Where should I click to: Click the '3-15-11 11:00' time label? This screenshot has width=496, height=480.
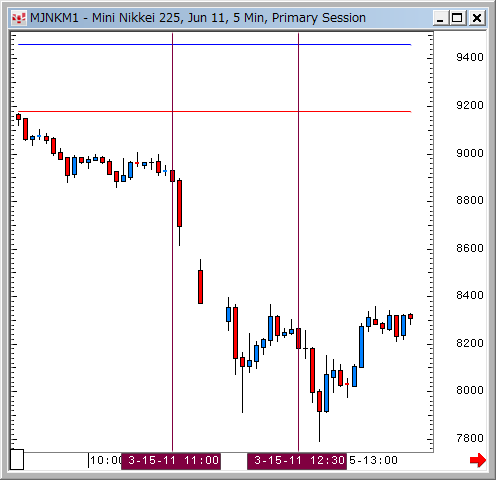pos(171,461)
